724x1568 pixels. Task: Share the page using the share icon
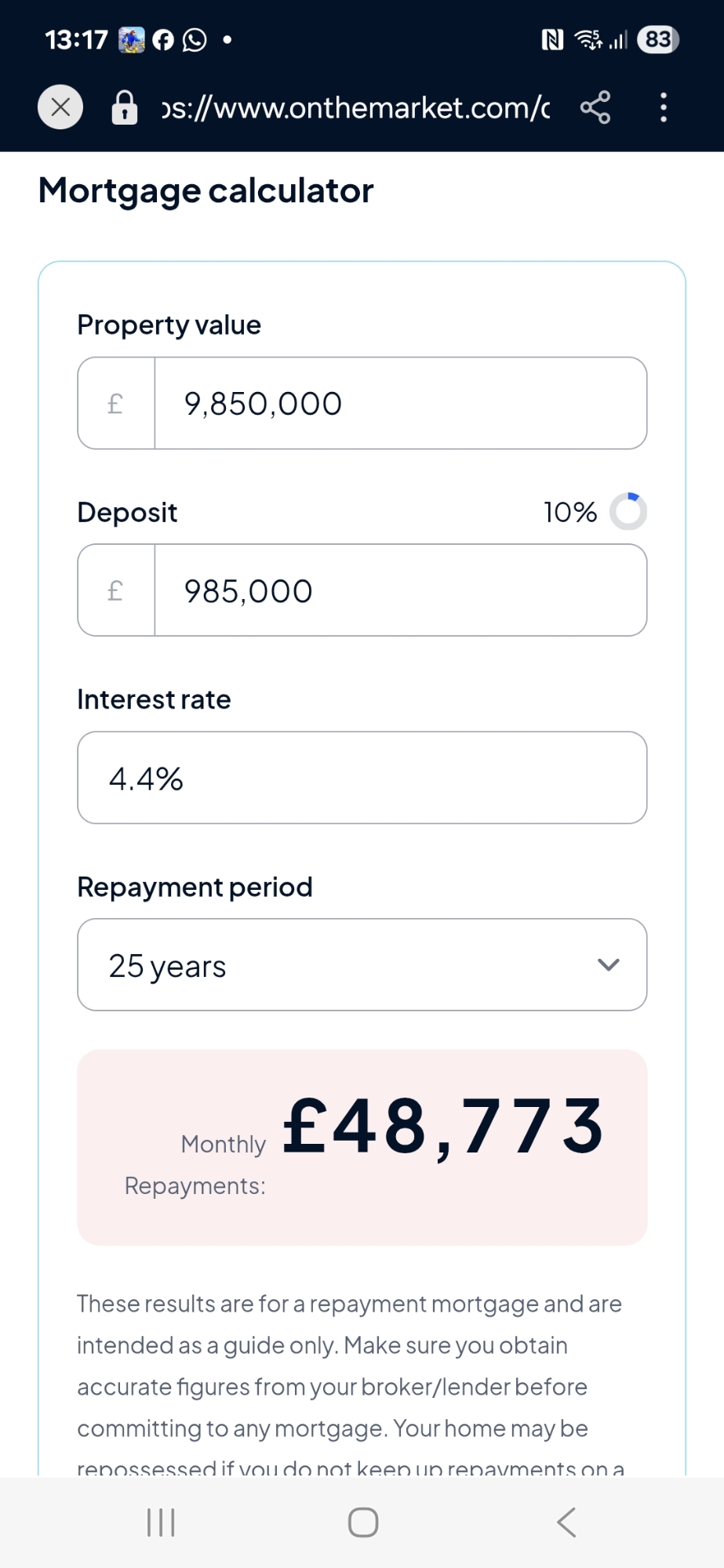(595, 107)
